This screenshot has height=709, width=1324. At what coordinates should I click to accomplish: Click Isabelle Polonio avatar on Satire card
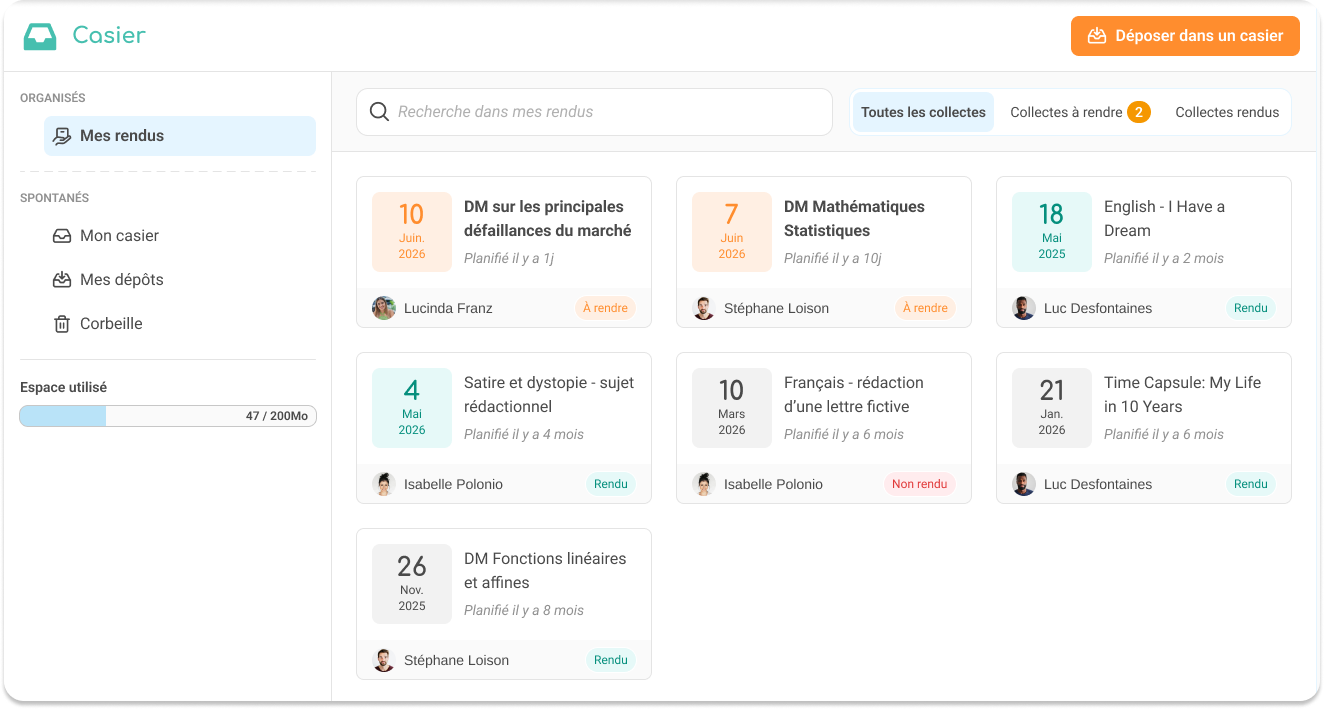click(384, 484)
